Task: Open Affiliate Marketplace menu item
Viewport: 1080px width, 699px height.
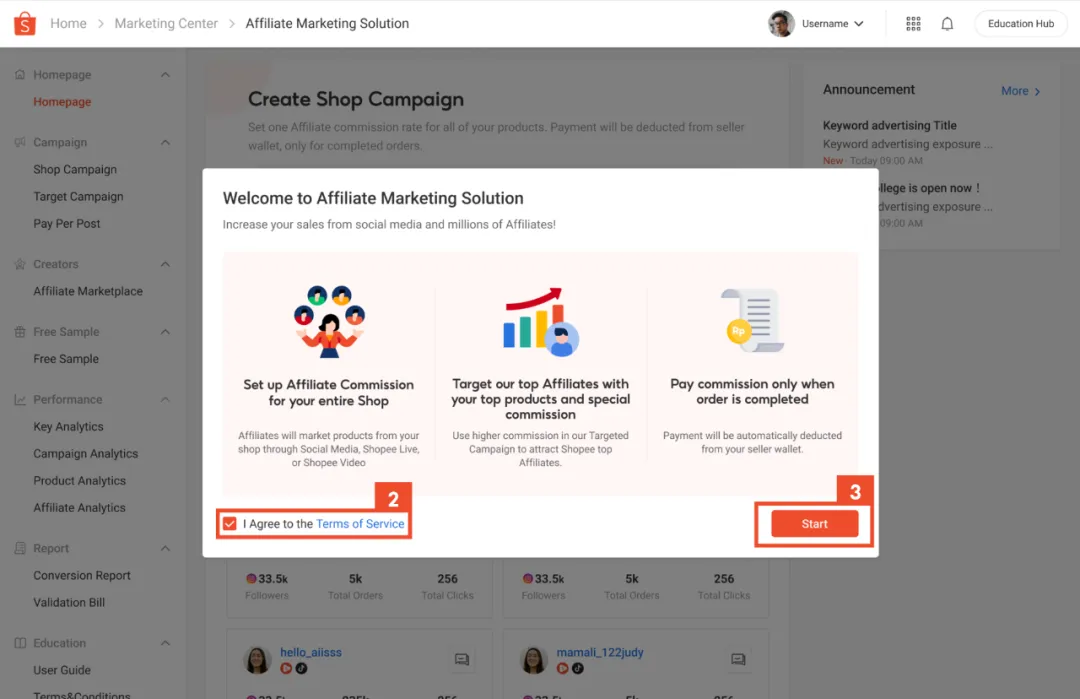Action: click(88, 291)
